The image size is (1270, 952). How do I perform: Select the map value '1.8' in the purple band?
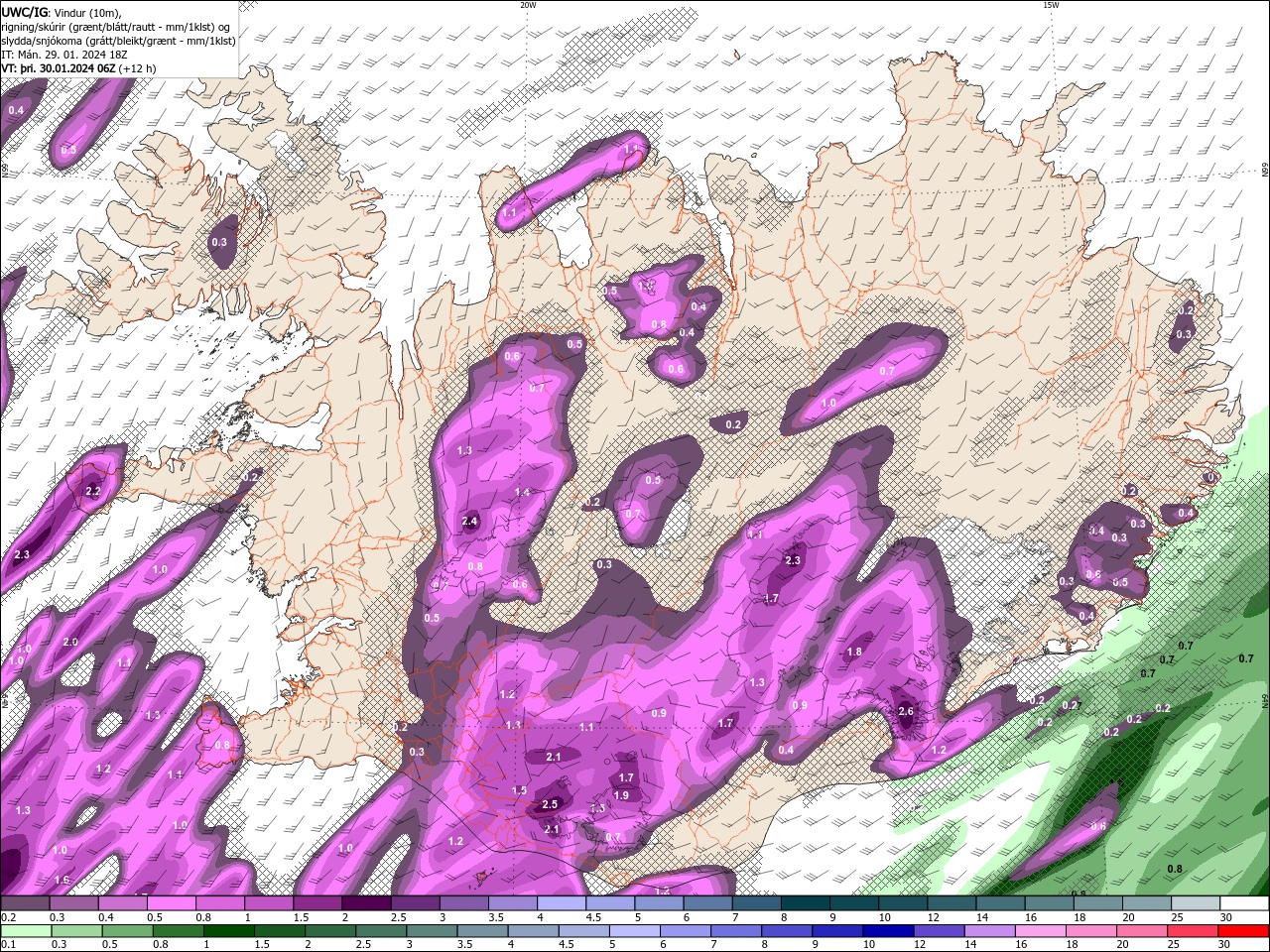853,652
